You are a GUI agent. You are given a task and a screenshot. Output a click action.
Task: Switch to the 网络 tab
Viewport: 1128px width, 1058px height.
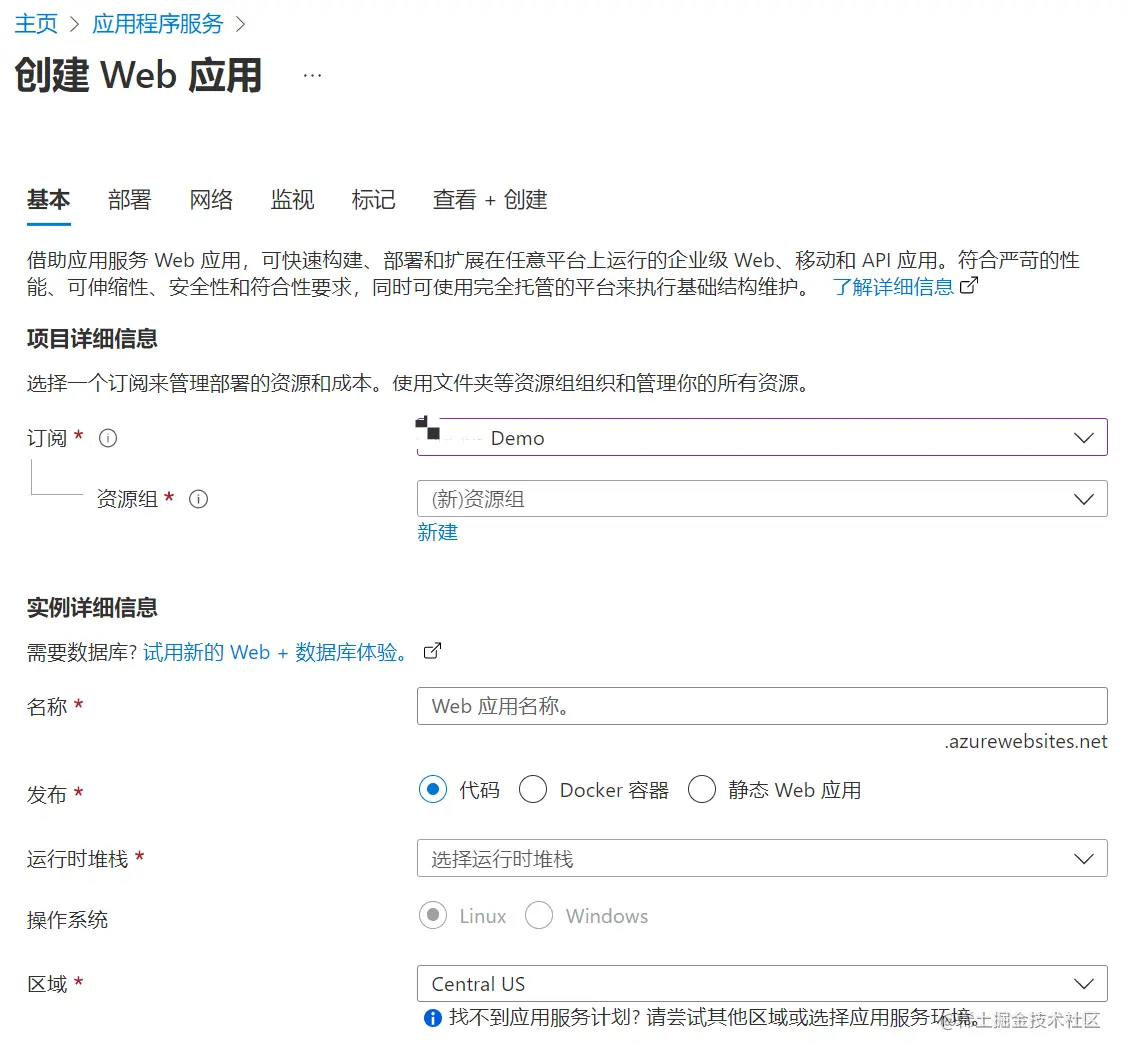211,199
